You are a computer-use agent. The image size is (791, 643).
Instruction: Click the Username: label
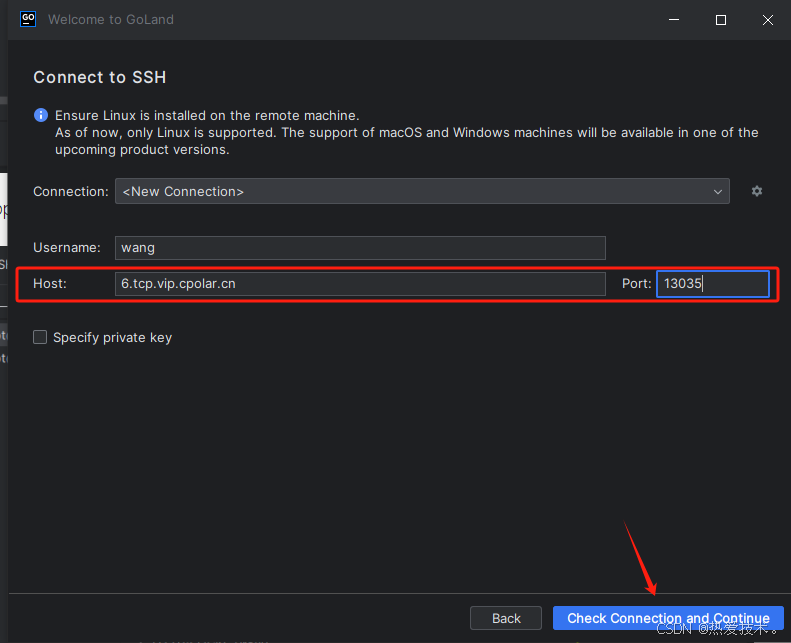point(67,248)
